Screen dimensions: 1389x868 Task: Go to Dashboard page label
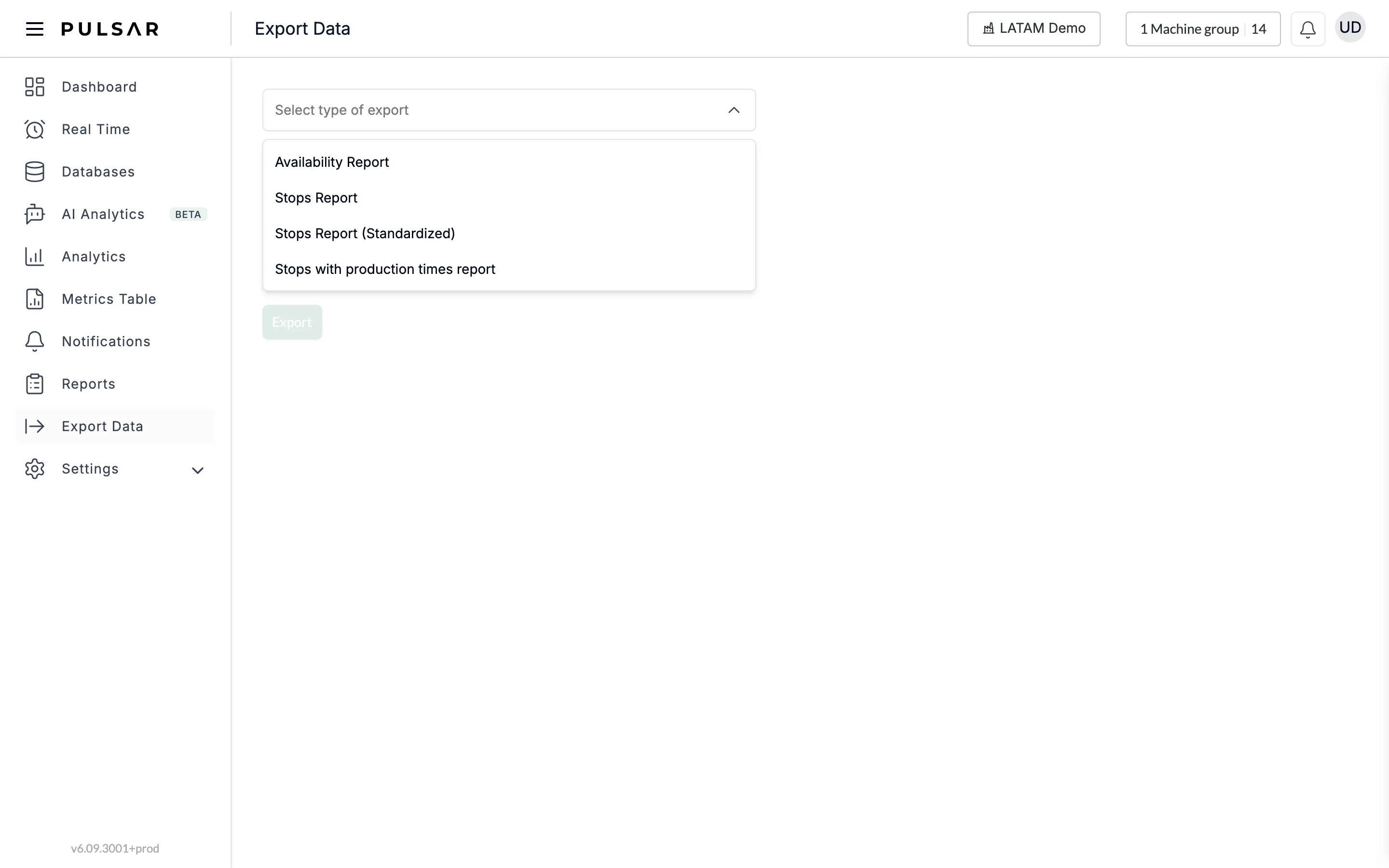[x=99, y=87]
